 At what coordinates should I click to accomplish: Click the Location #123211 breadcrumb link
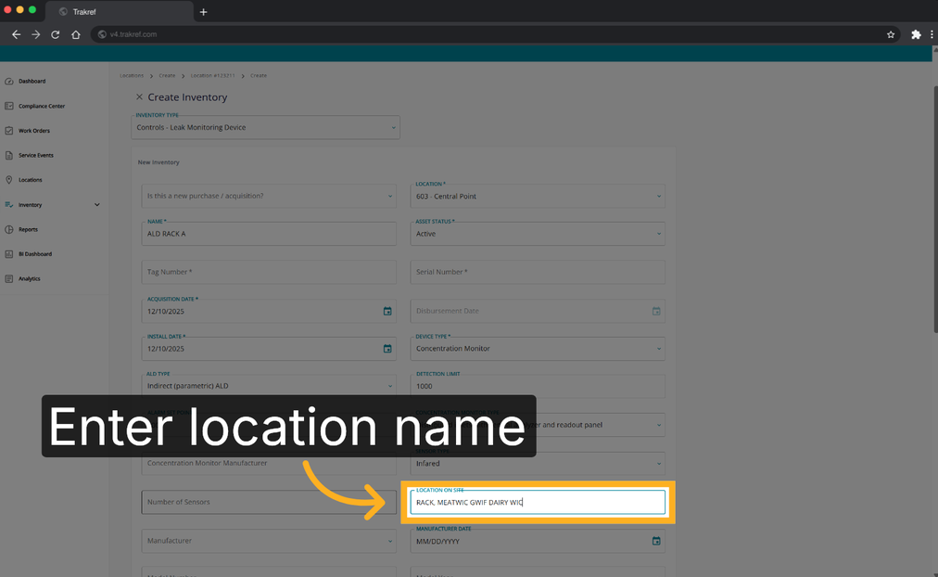(x=212, y=76)
